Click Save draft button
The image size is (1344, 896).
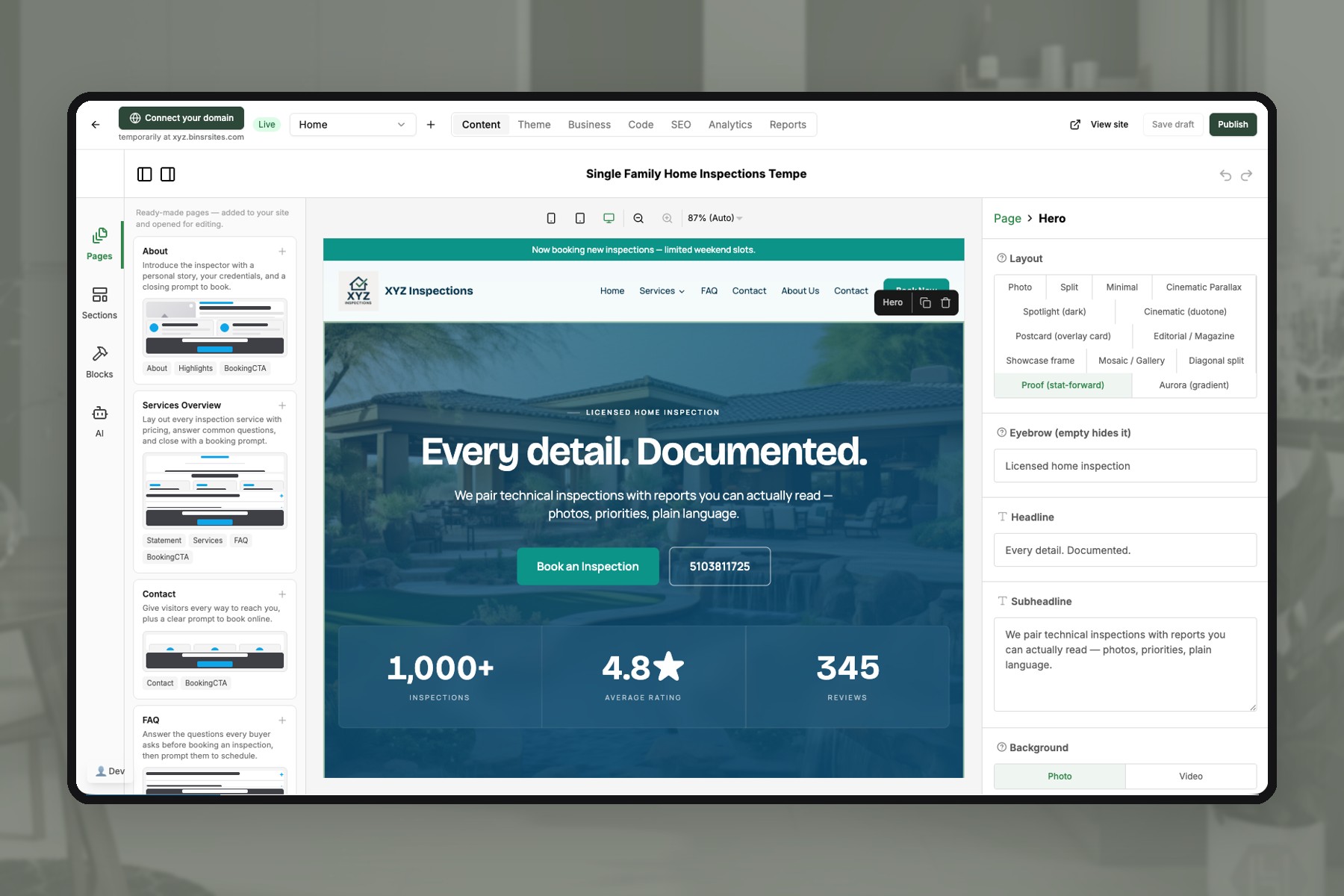(1173, 125)
